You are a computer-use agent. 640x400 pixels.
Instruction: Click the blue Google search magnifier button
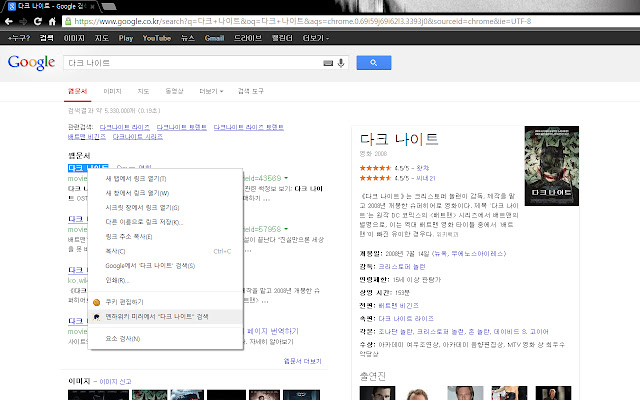(372, 63)
